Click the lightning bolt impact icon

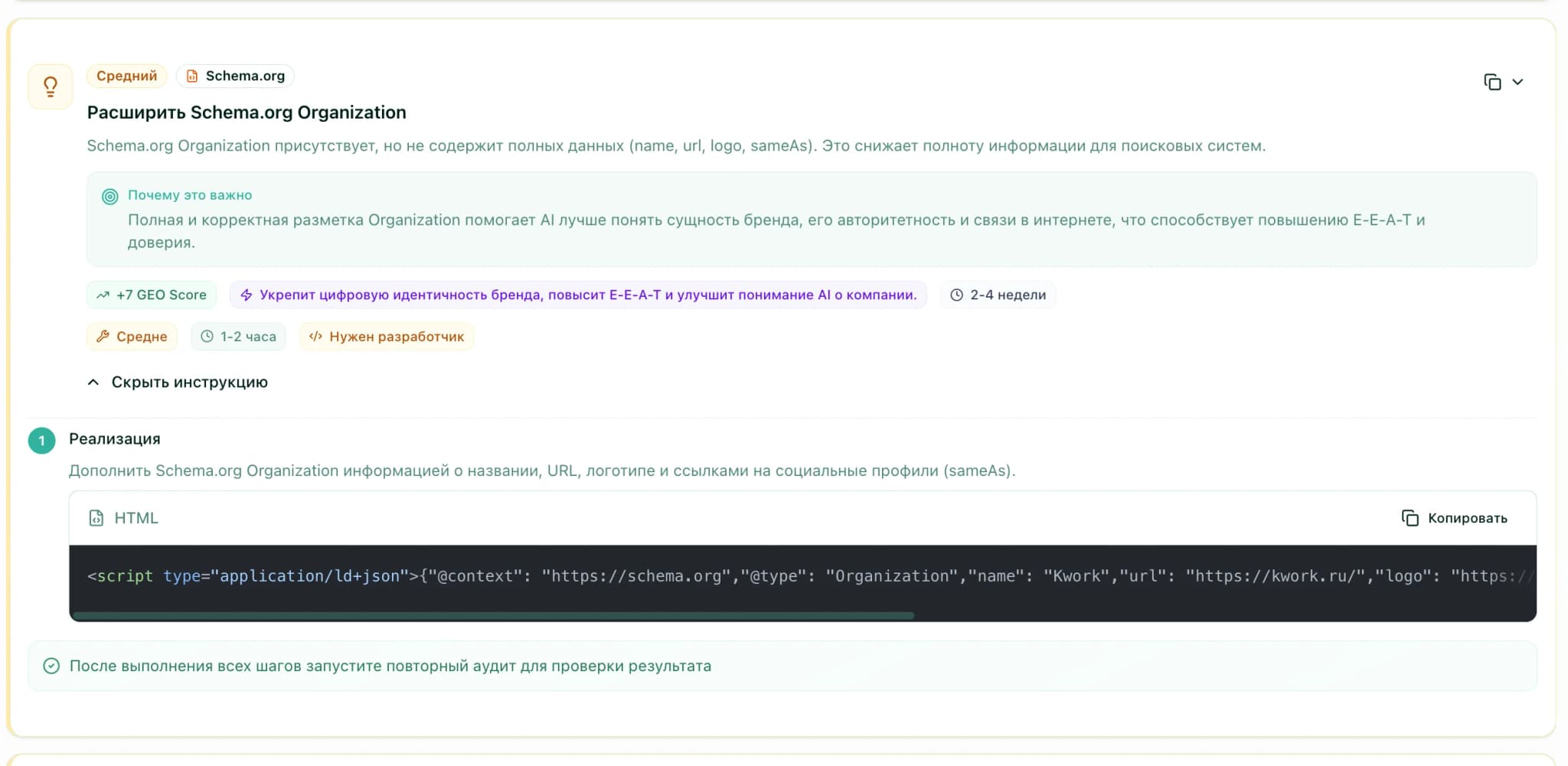coord(247,295)
